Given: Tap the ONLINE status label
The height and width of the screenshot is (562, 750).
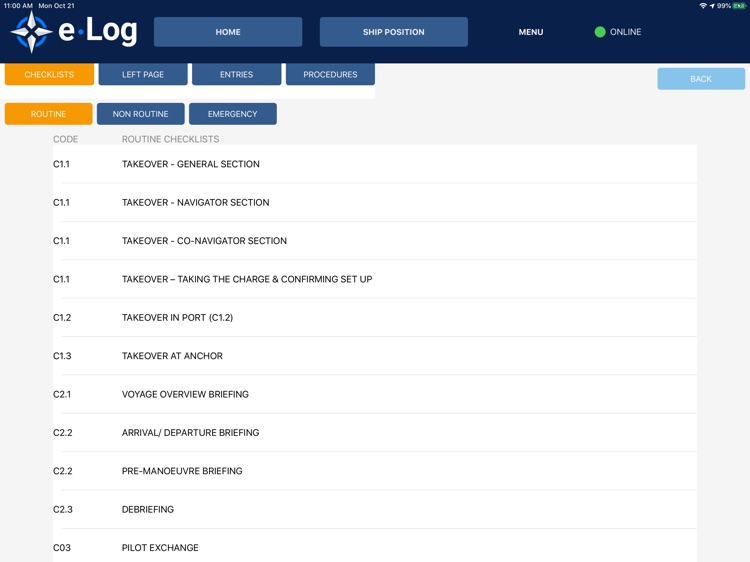Looking at the screenshot, I should coord(625,32).
